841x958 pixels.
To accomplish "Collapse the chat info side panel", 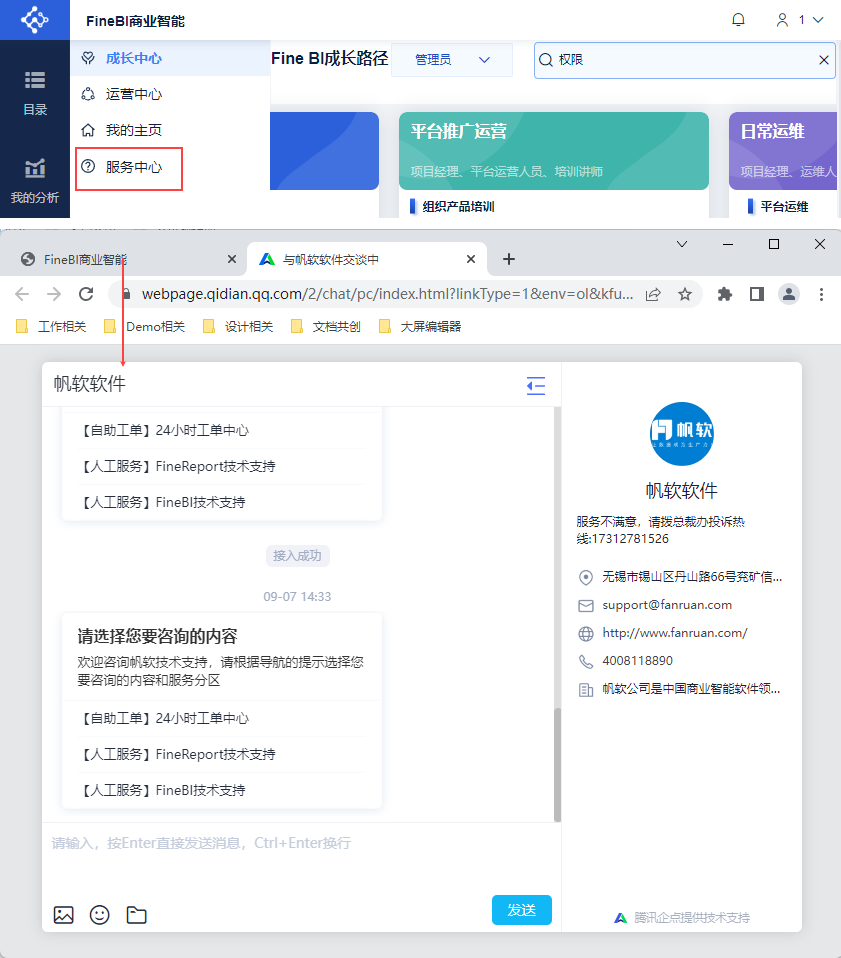I will pyautogui.click(x=536, y=386).
